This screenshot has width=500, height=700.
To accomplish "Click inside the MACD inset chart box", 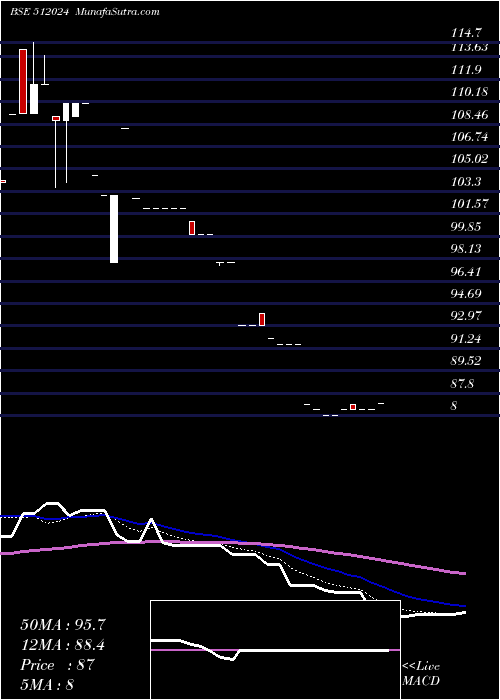I will (x=275, y=650).
